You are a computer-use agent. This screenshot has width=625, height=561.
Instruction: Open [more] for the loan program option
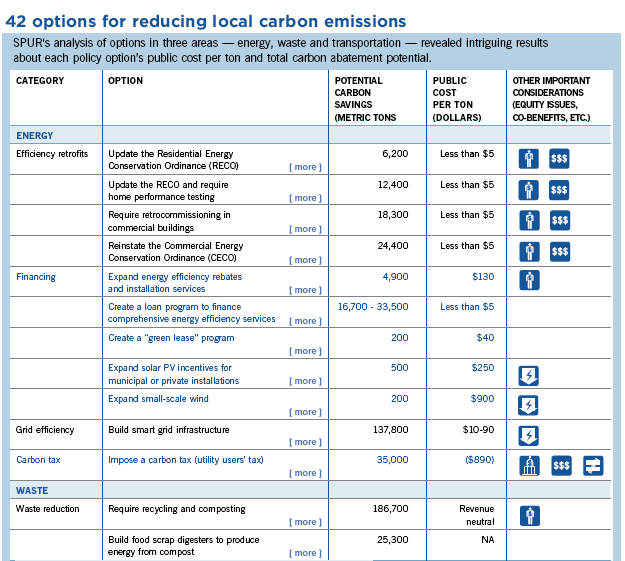click(x=305, y=321)
